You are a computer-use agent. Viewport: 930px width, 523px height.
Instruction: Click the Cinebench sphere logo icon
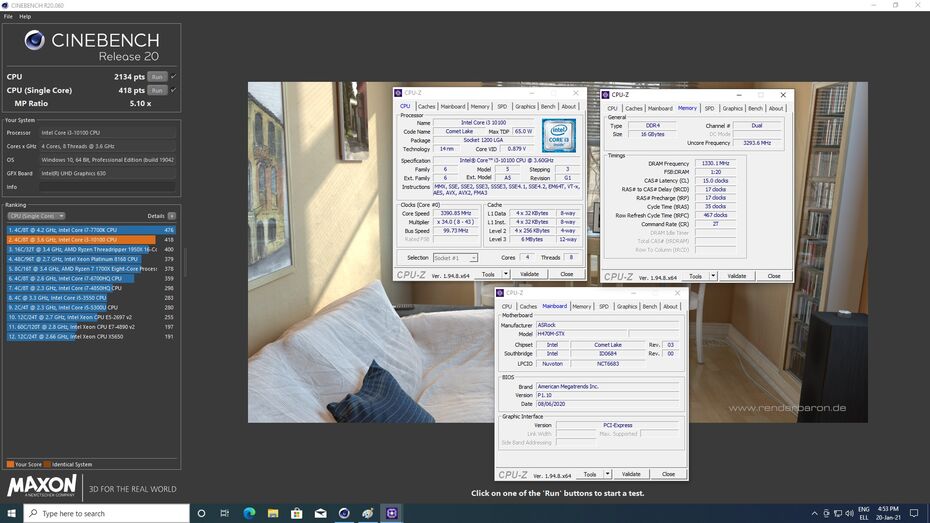(34, 40)
